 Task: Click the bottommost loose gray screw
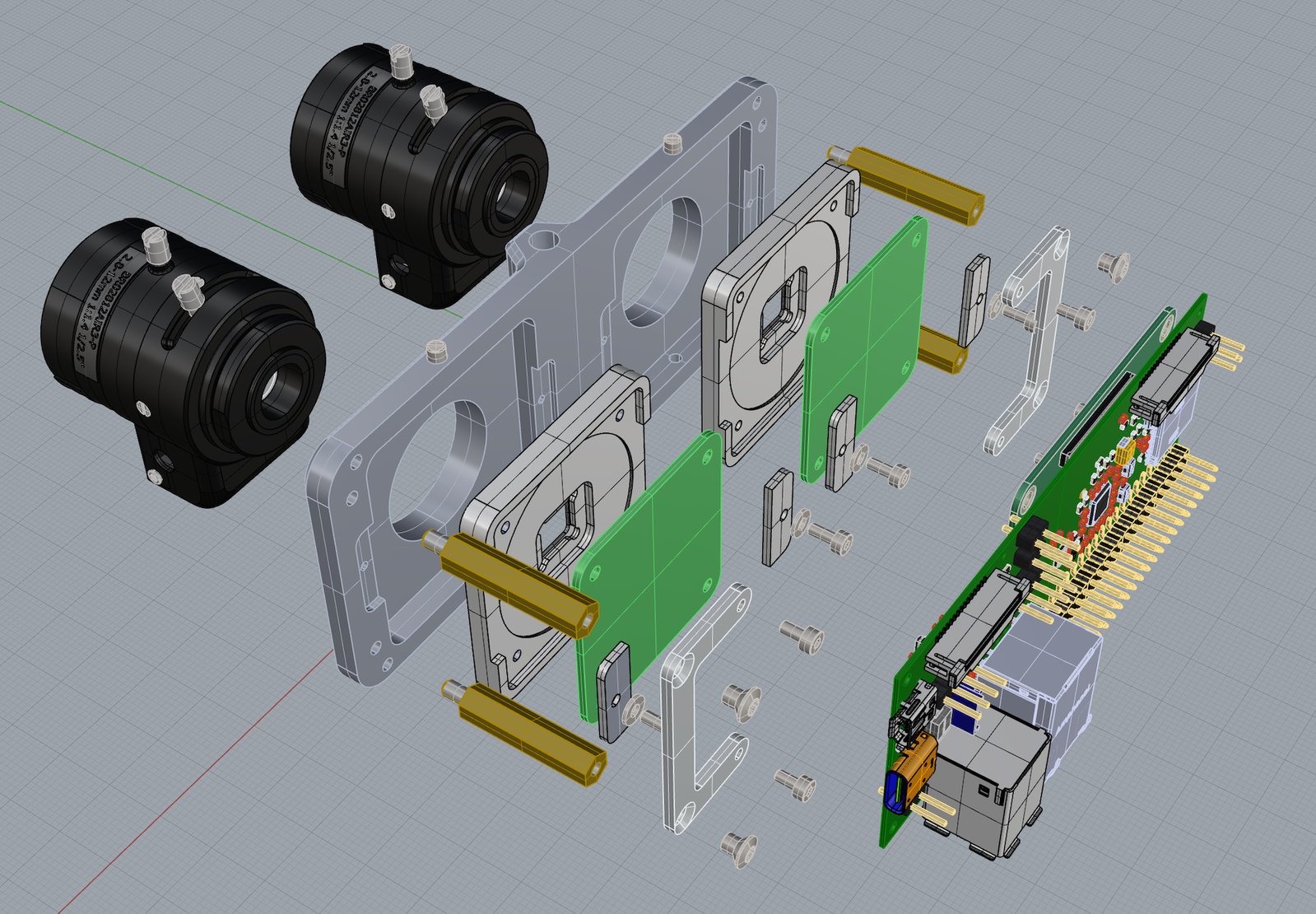[737, 847]
